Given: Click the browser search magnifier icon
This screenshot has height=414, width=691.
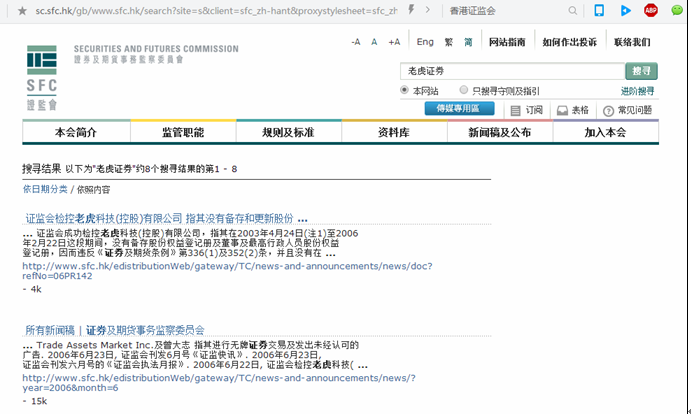Looking at the screenshot, I should click(x=571, y=10).
